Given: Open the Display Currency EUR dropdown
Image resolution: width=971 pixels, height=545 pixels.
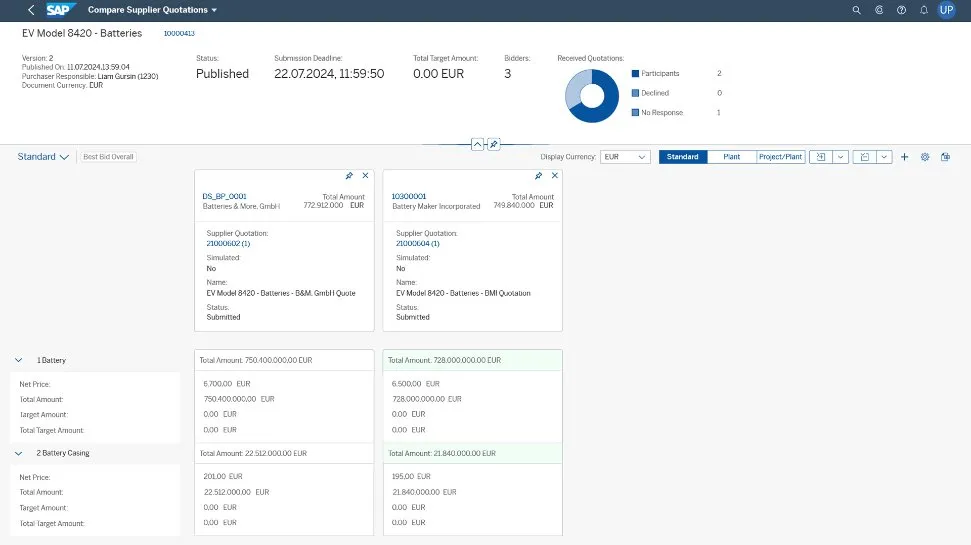Looking at the screenshot, I should click(x=626, y=157).
